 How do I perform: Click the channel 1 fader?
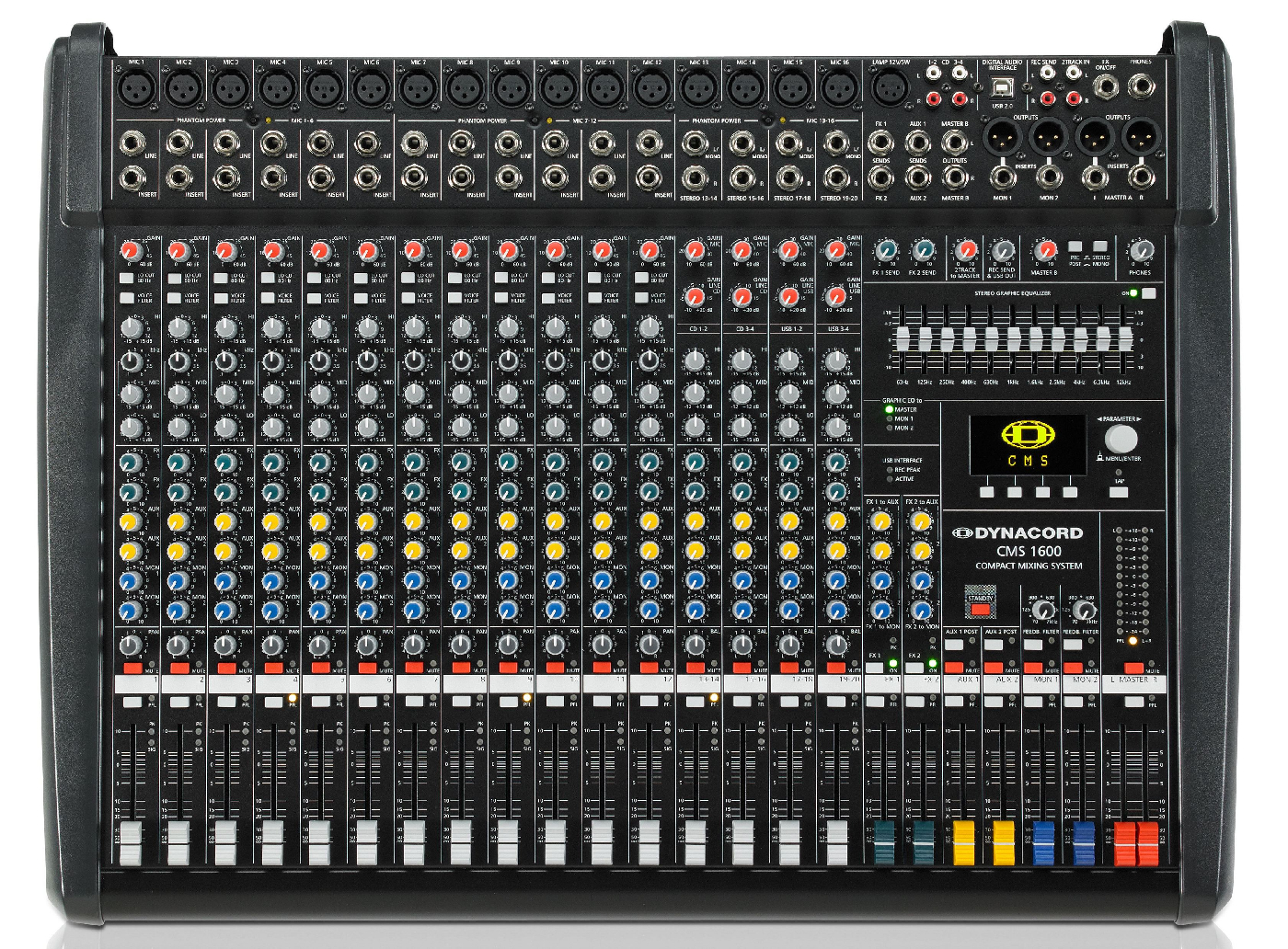pyautogui.click(x=132, y=843)
